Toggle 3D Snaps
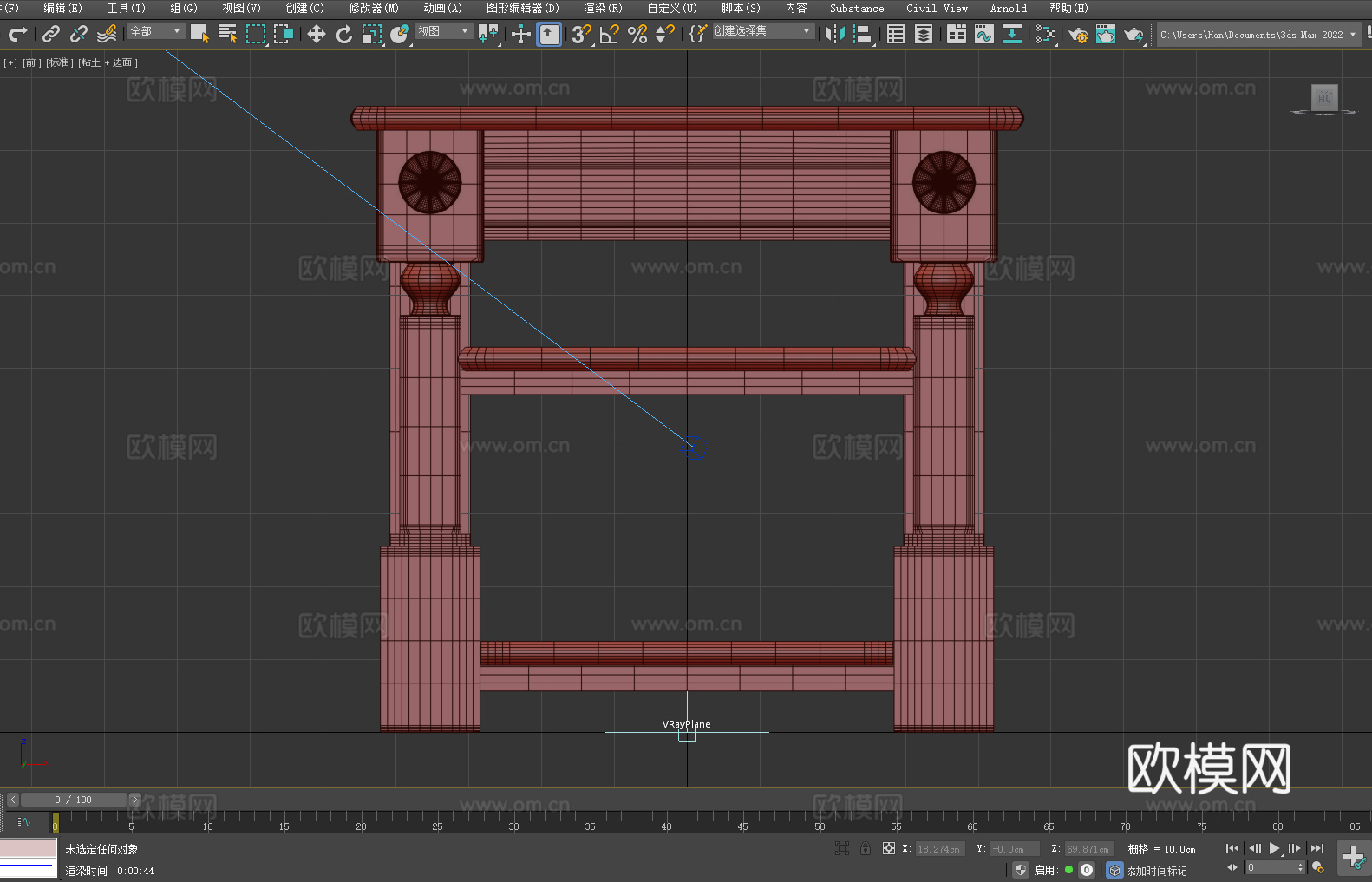Screen dimensions: 1372x882 pos(581,34)
